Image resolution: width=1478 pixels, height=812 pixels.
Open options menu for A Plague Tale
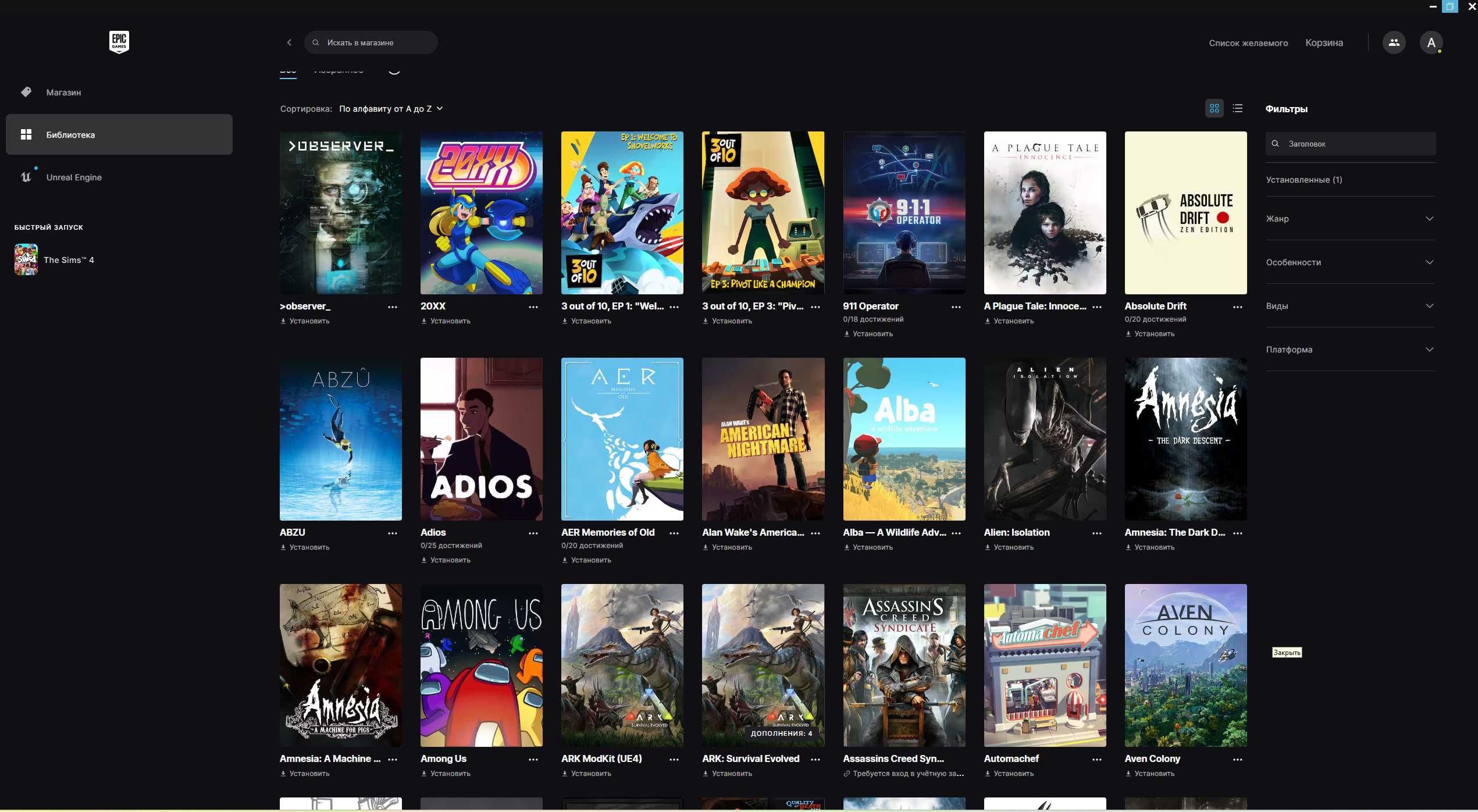[x=1097, y=307]
